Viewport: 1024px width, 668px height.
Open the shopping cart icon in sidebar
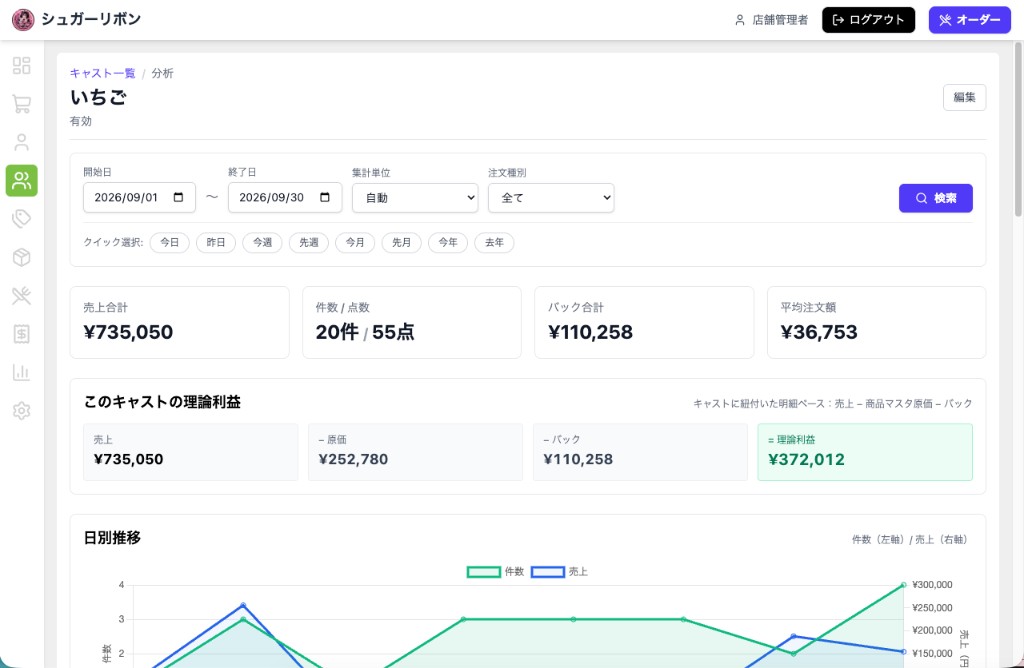pos(22,104)
